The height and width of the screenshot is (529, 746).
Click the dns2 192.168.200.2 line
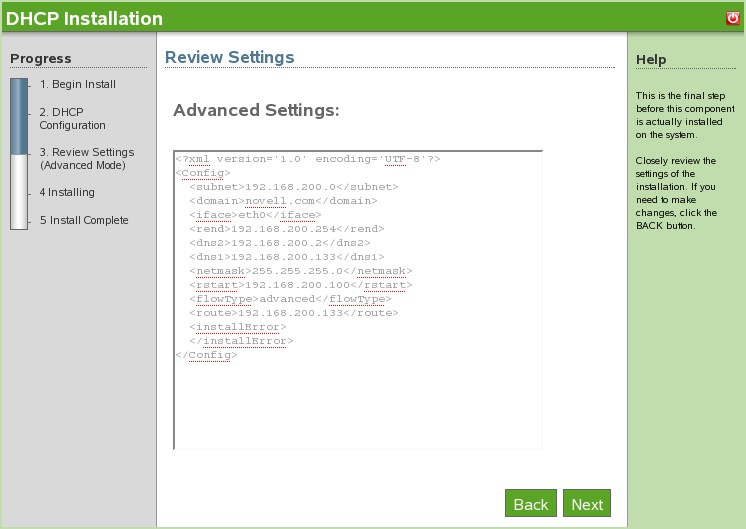click(x=280, y=243)
